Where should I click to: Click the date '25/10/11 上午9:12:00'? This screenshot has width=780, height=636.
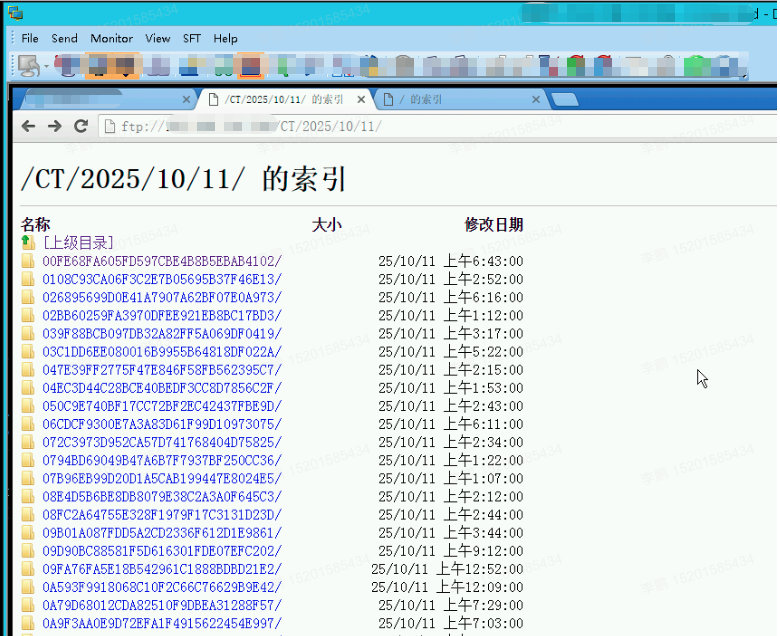point(451,551)
